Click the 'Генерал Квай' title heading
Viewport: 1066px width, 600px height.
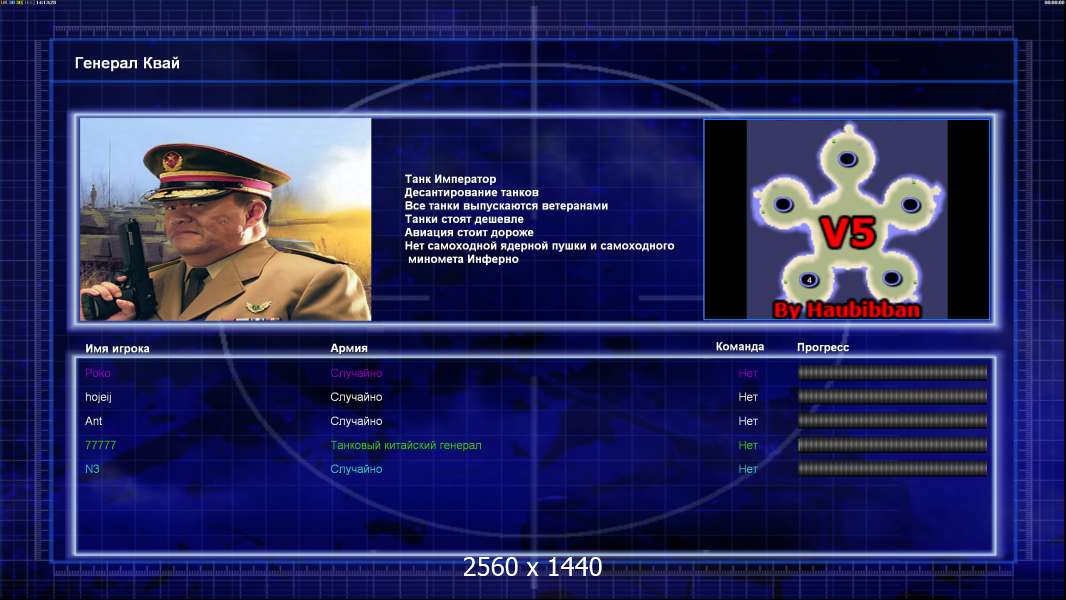pyautogui.click(x=127, y=63)
